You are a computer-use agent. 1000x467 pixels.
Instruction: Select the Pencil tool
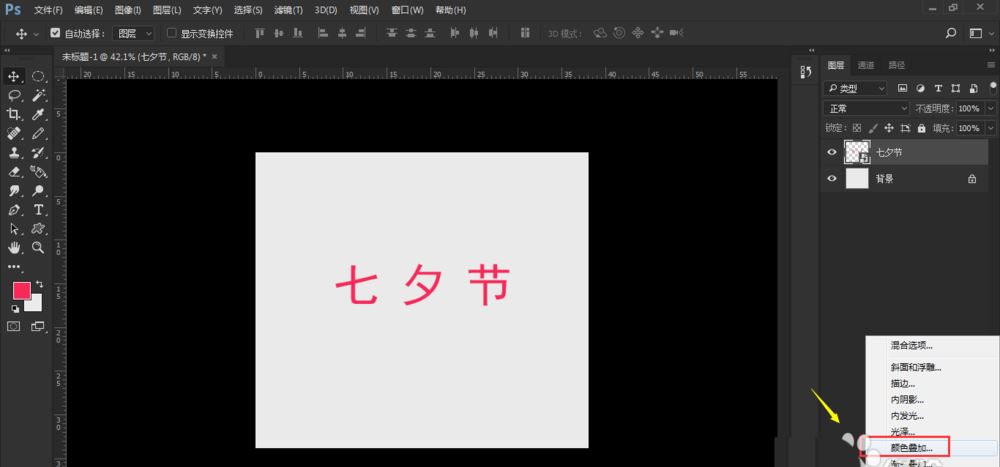click(38, 134)
